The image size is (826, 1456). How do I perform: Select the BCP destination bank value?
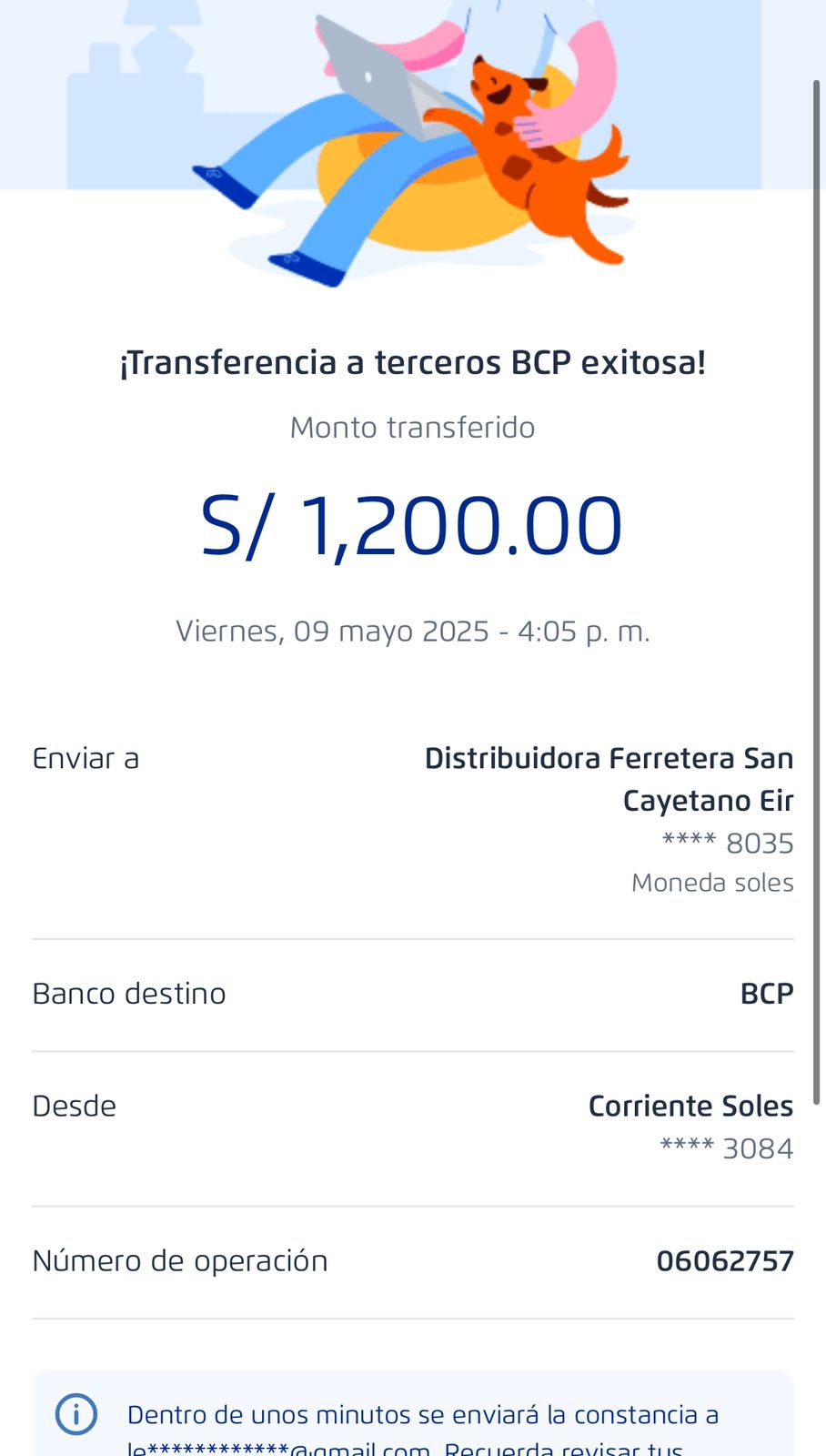click(767, 994)
